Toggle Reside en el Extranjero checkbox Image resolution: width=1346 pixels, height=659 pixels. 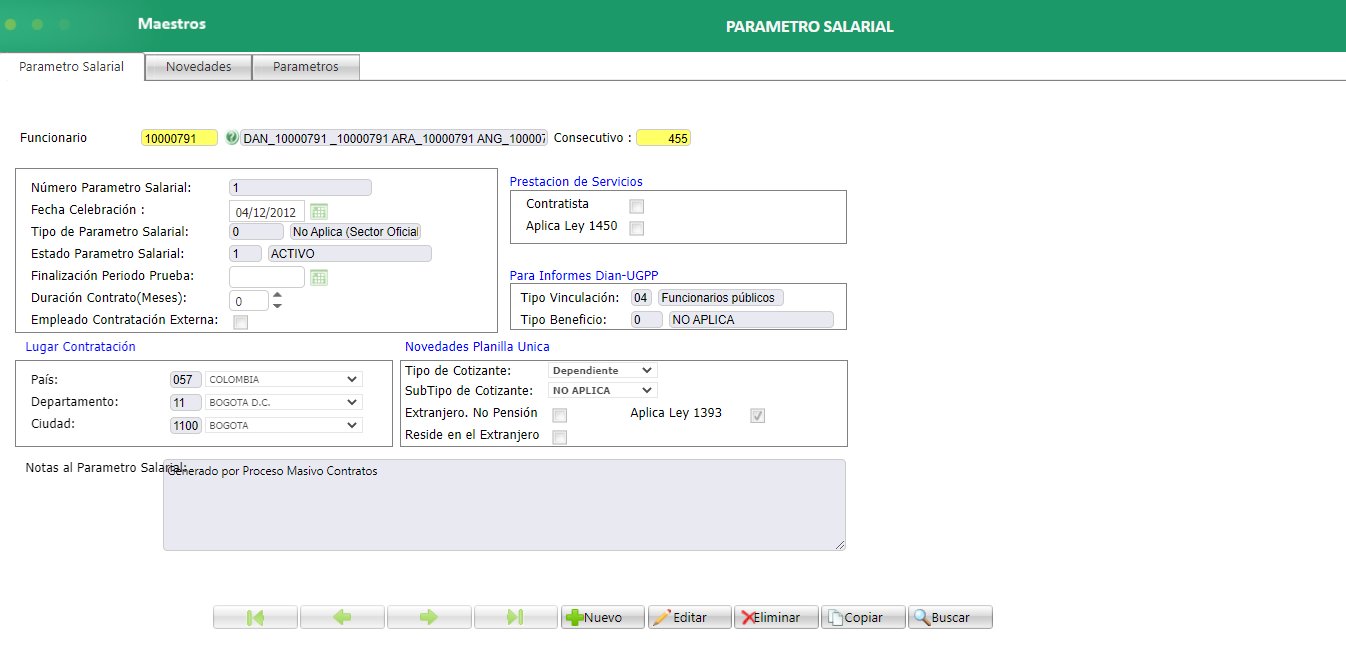(560, 437)
